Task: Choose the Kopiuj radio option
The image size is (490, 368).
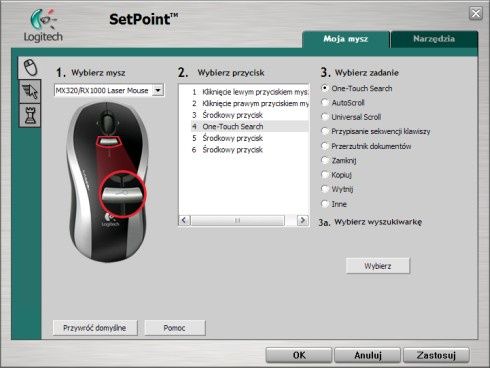Action: (x=325, y=174)
